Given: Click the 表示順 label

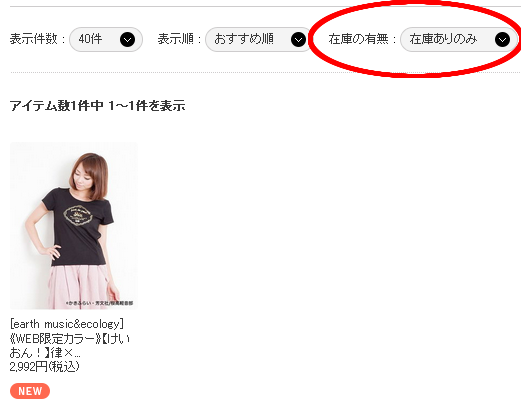Looking at the screenshot, I should click(176, 39).
